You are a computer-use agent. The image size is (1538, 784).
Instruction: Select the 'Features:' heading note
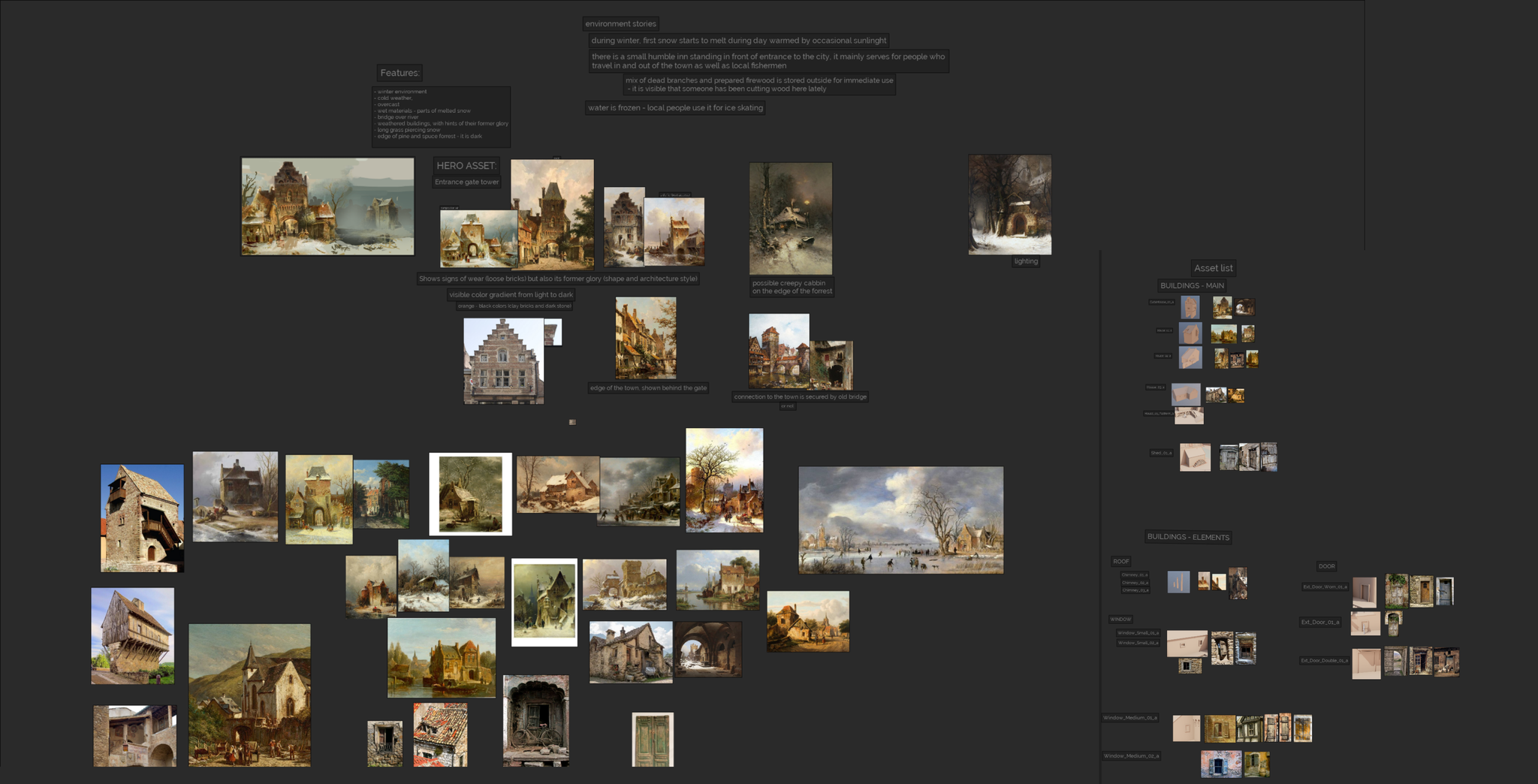click(400, 73)
